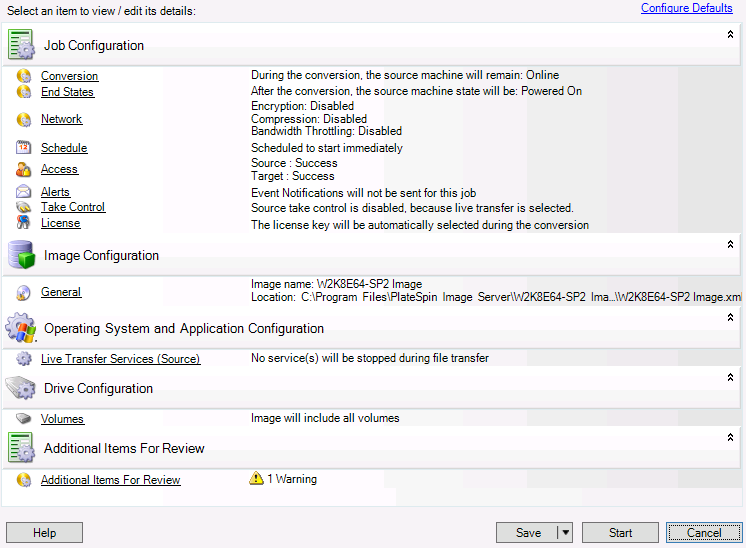Click the License icon
This screenshot has width=746, height=548.
tap(23, 223)
